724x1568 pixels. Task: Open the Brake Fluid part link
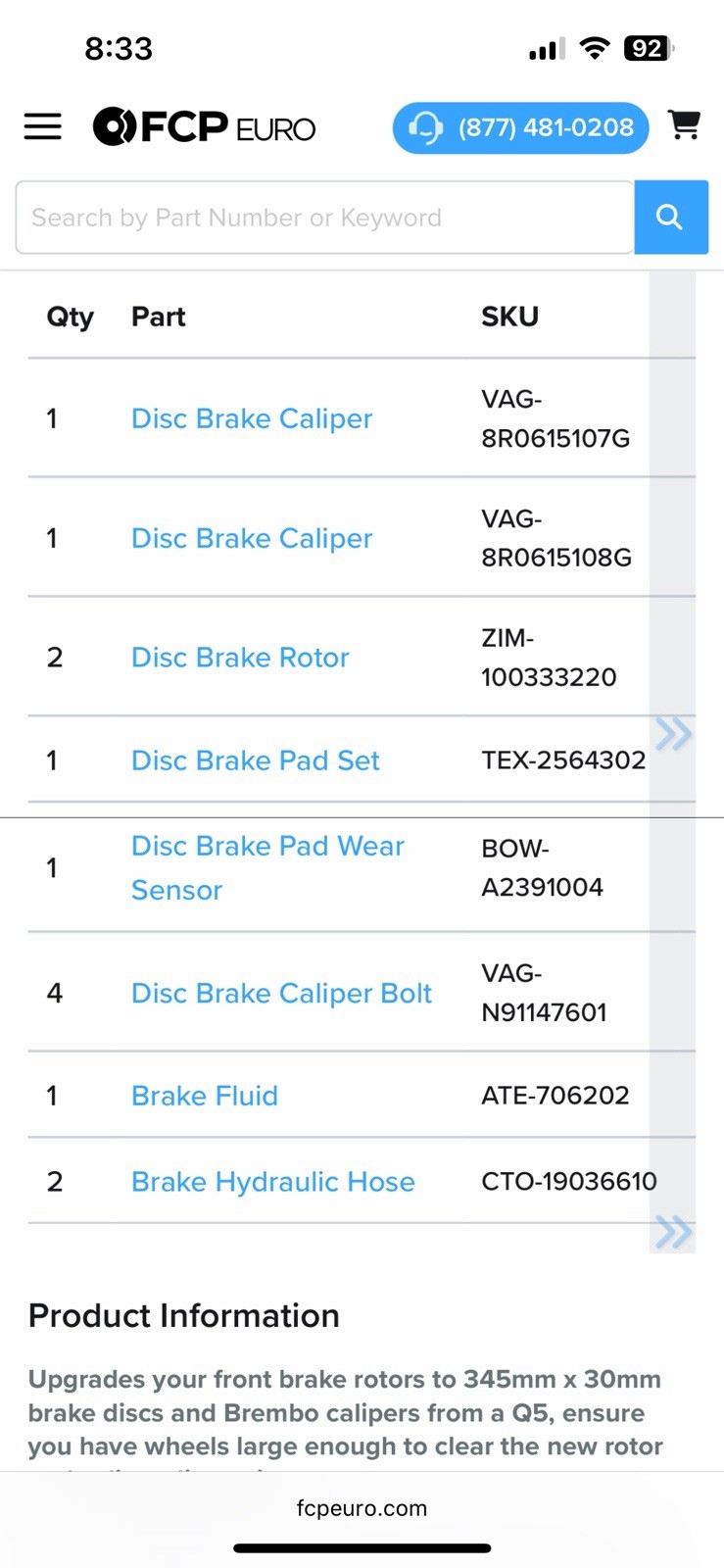point(205,1096)
